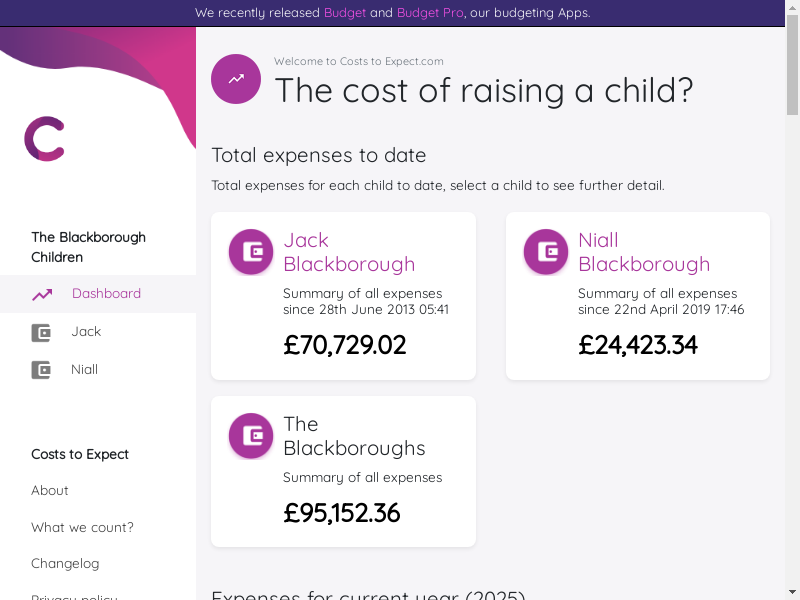Select Niall in the sidebar menu

pos(85,370)
